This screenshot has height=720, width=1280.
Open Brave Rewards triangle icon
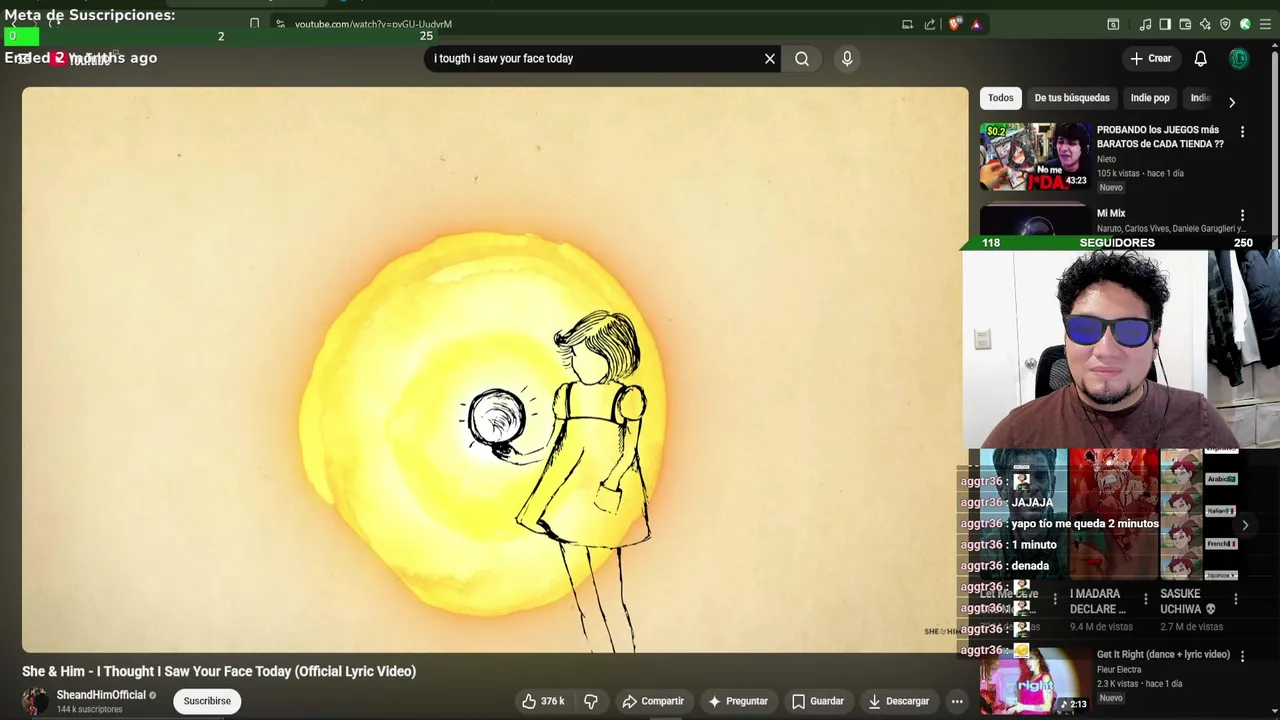coord(976,24)
